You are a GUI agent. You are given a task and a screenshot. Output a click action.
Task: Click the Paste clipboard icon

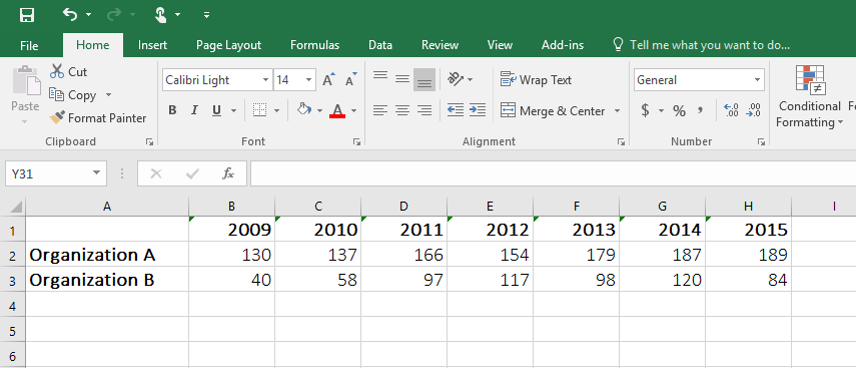pos(26,81)
